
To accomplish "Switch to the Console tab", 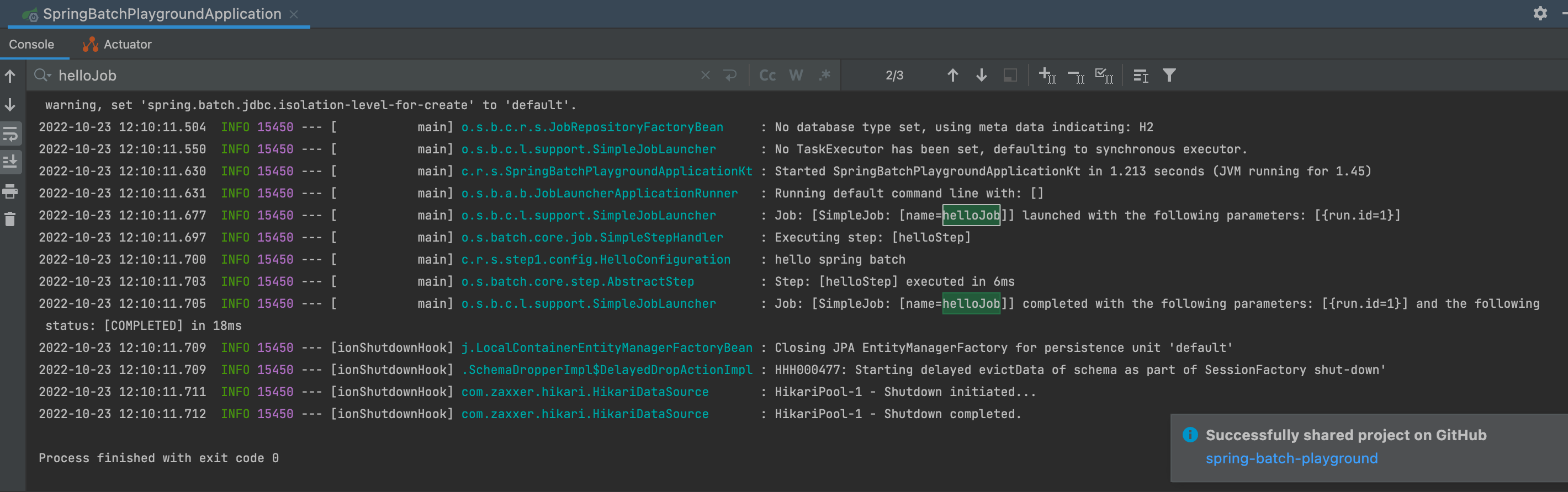I will click(31, 44).
